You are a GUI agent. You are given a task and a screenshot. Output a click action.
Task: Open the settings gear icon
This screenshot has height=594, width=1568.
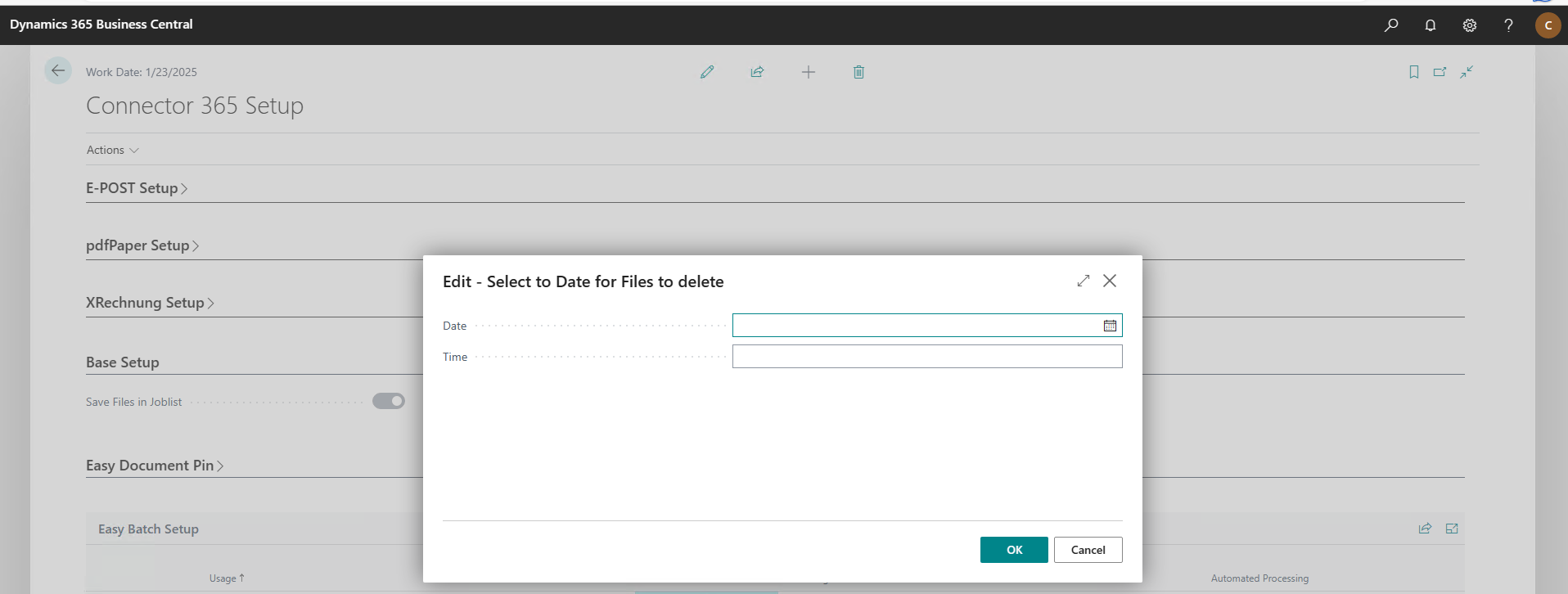pos(1470,25)
